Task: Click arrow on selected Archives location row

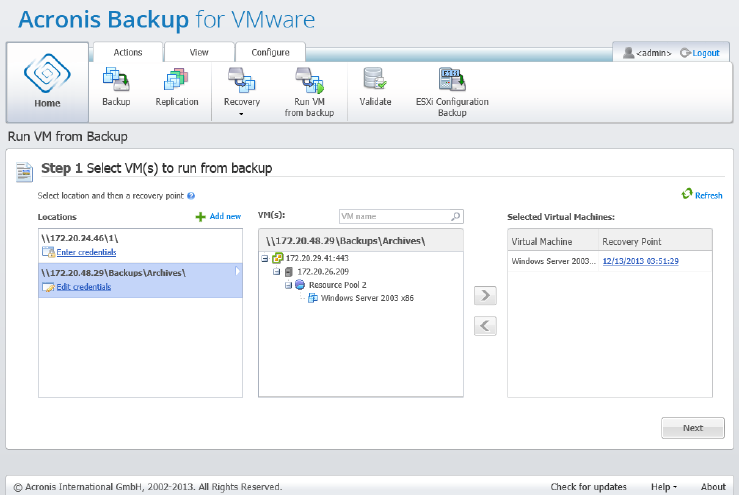Action: (x=237, y=271)
